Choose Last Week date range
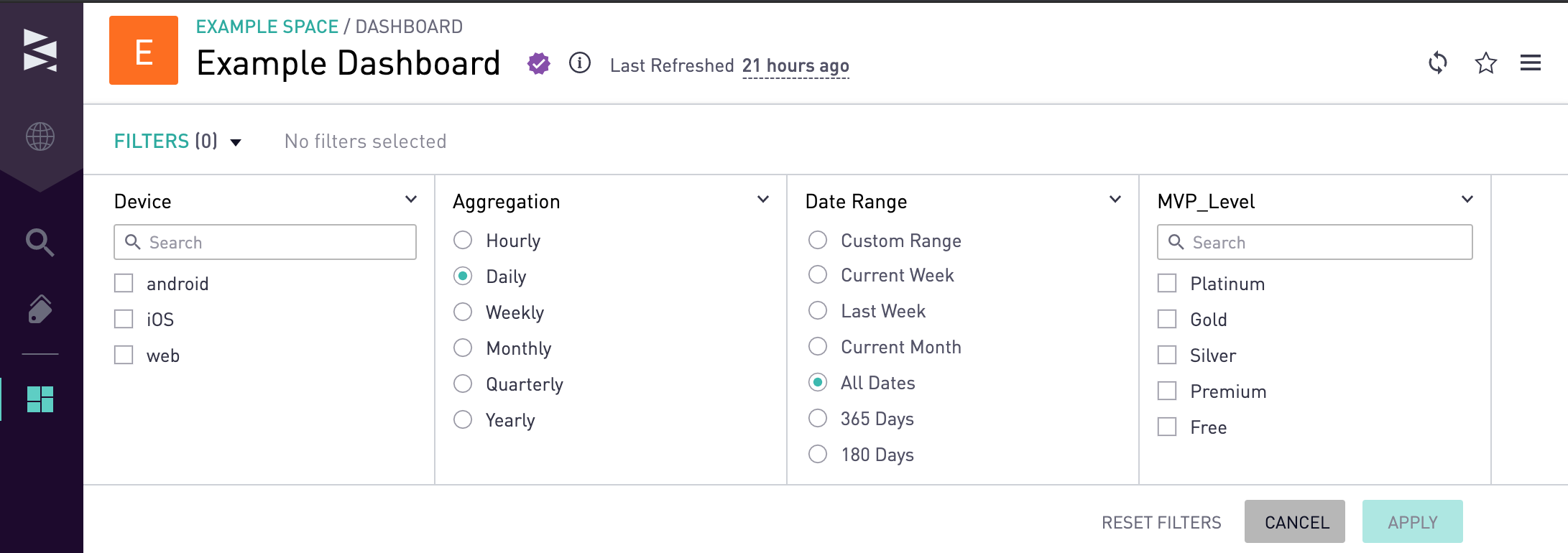1568x553 pixels. 818,311
